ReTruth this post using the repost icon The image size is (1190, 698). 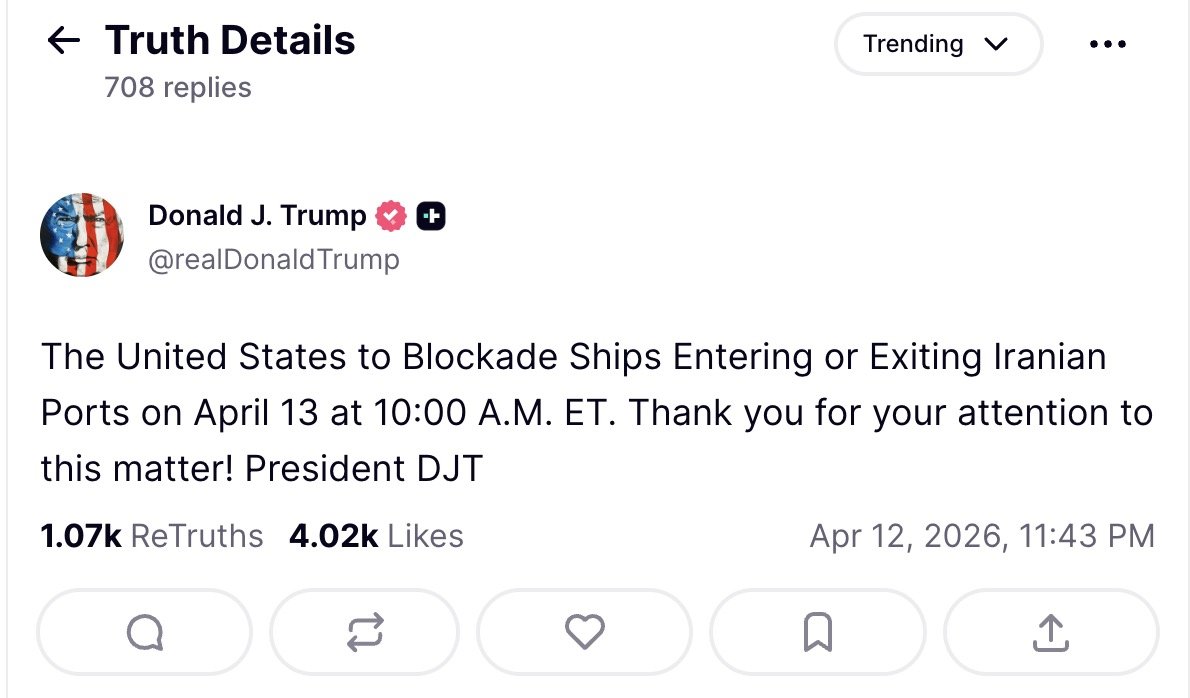pos(364,631)
